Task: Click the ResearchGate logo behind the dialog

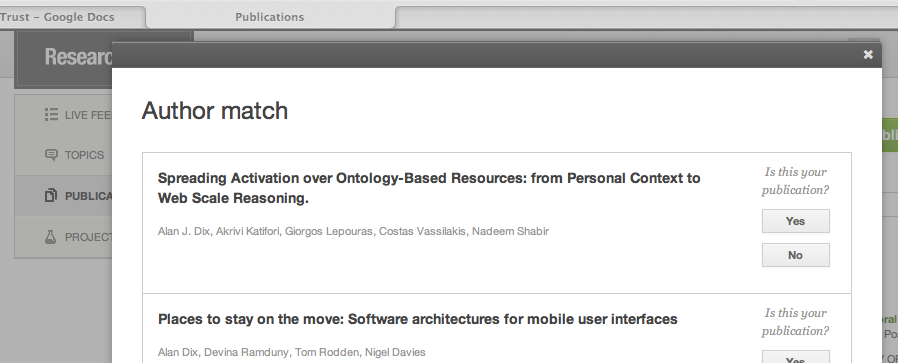Action: point(78,57)
